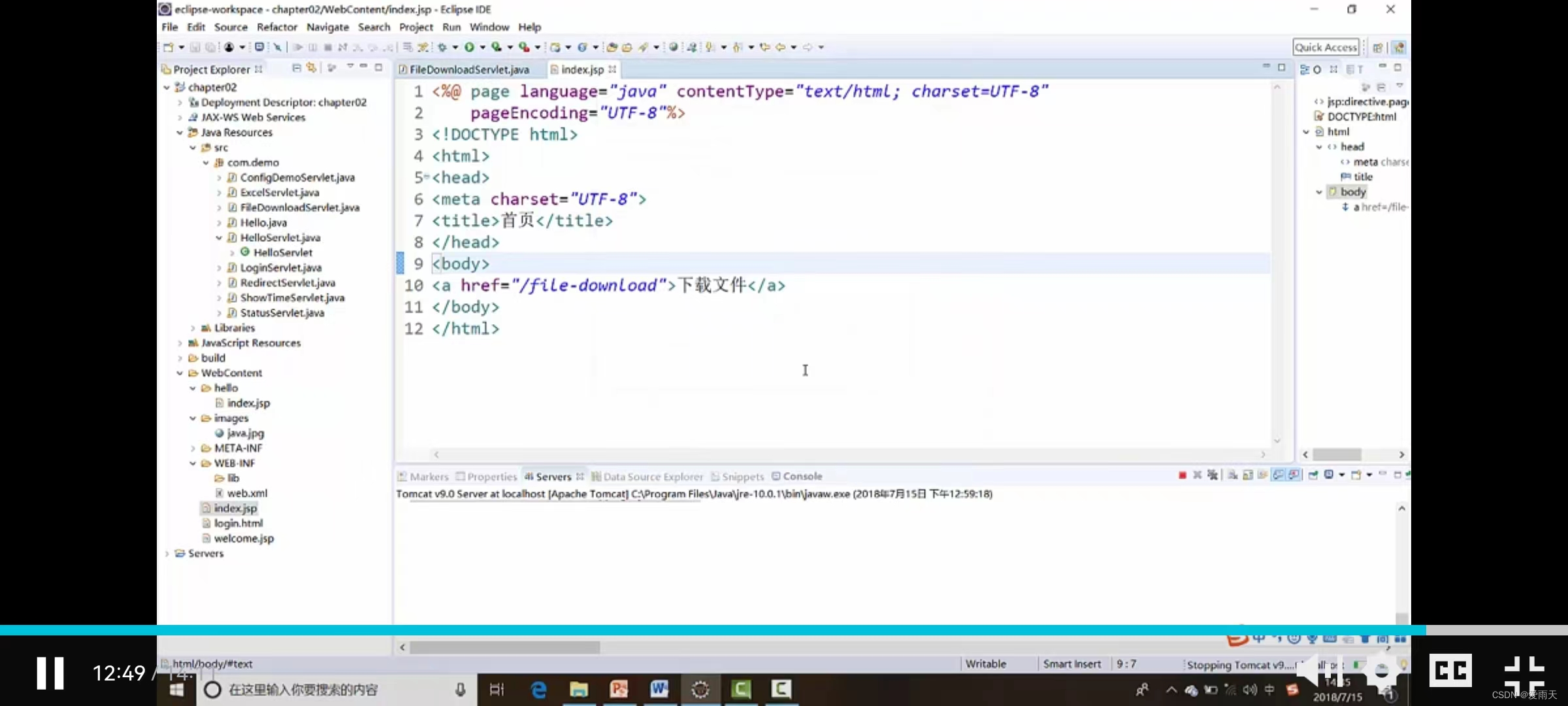The height and width of the screenshot is (706, 1568).
Task: Switch to the FileDownloadServlet.java editor tab
Action: [x=468, y=69]
